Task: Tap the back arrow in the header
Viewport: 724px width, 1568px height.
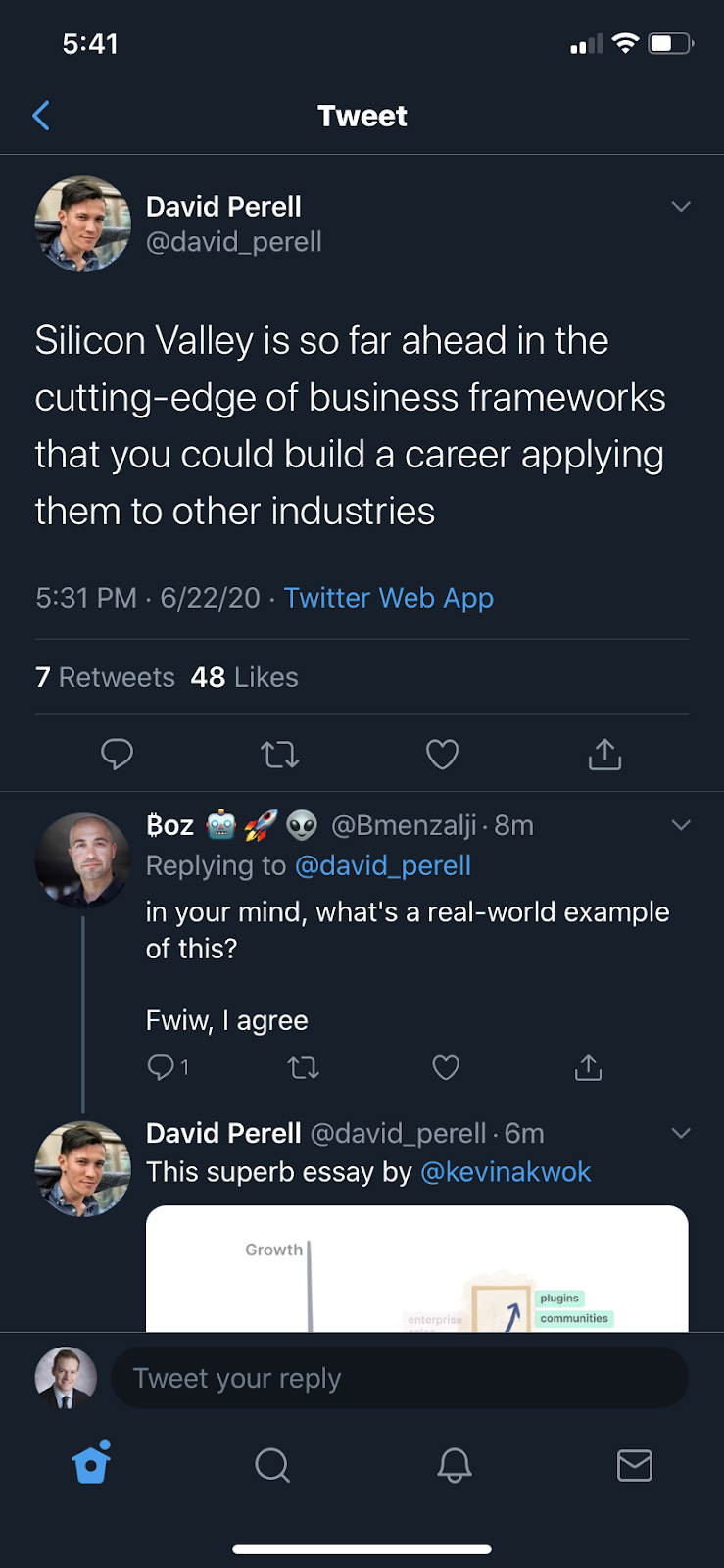Action: pyautogui.click(x=41, y=116)
